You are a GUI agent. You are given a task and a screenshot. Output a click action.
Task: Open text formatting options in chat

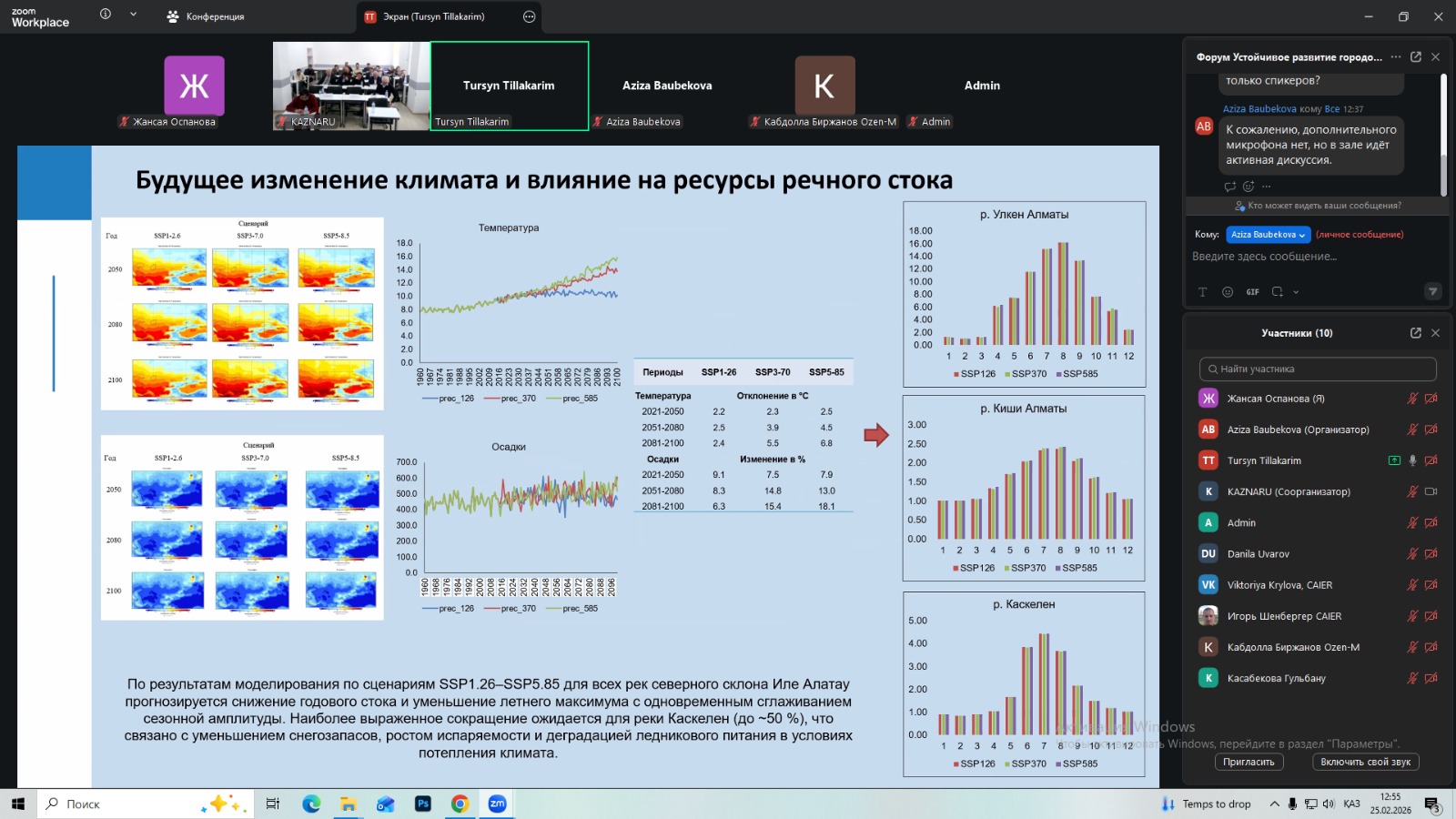click(x=1202, y=292)
